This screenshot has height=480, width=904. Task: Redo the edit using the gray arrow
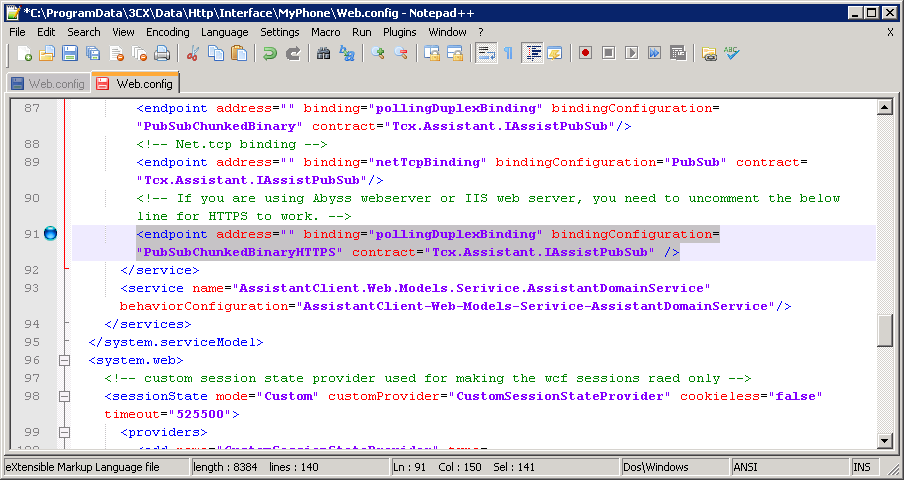point(293,54)
